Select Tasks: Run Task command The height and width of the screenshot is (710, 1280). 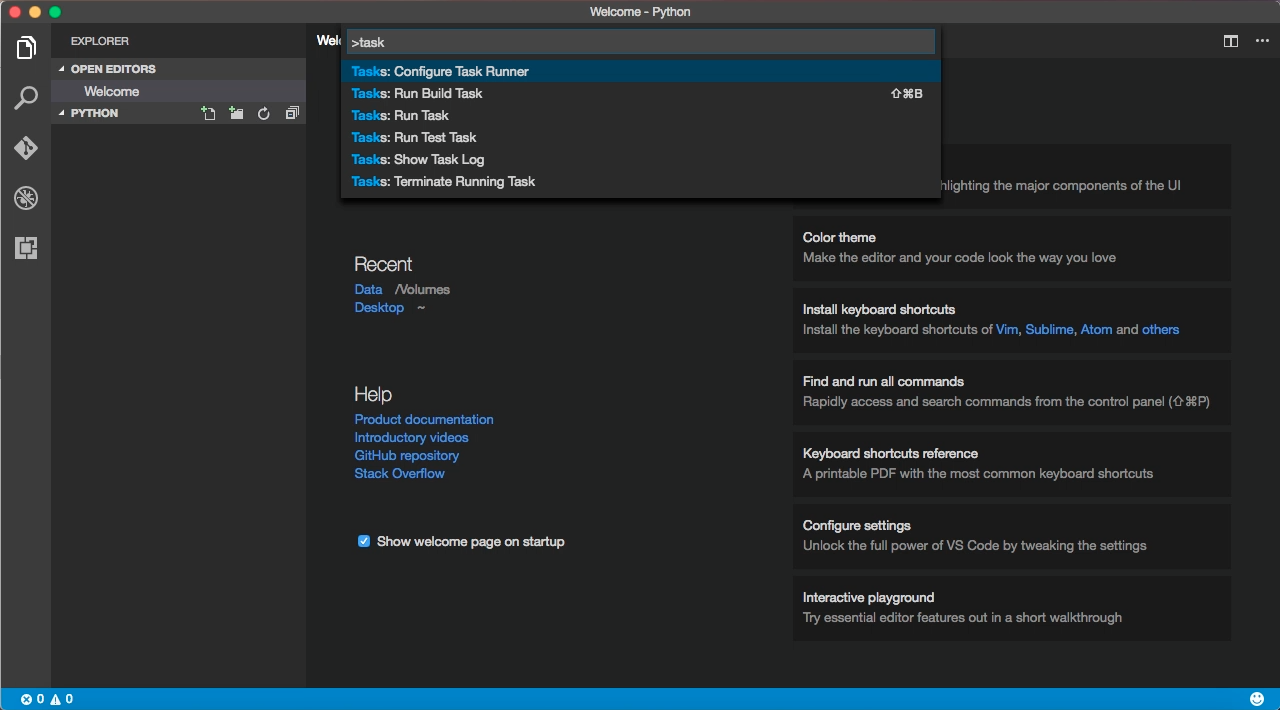point(641,115)
